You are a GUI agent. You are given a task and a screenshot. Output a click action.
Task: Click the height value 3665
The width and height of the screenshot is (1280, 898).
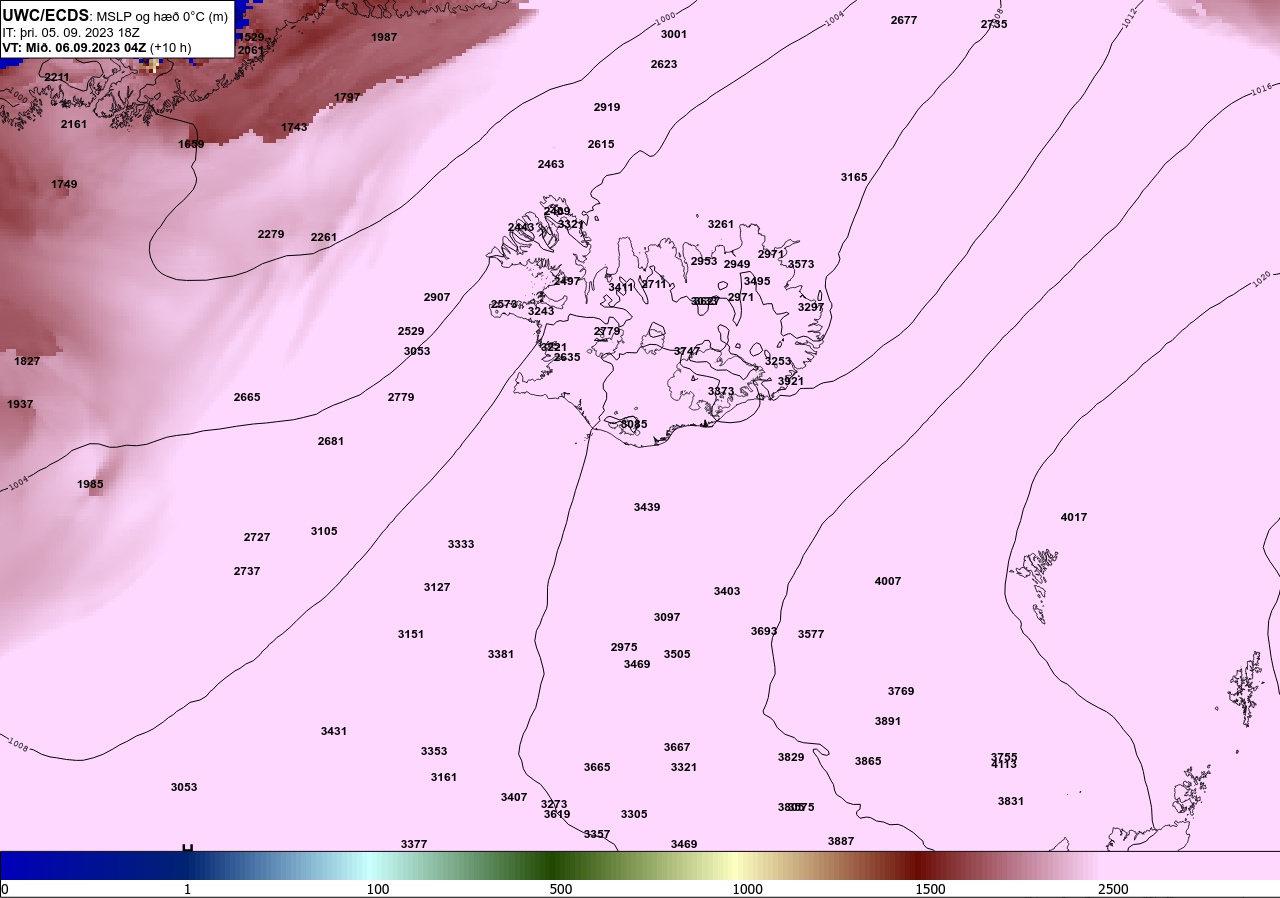[x=597, y=767]
